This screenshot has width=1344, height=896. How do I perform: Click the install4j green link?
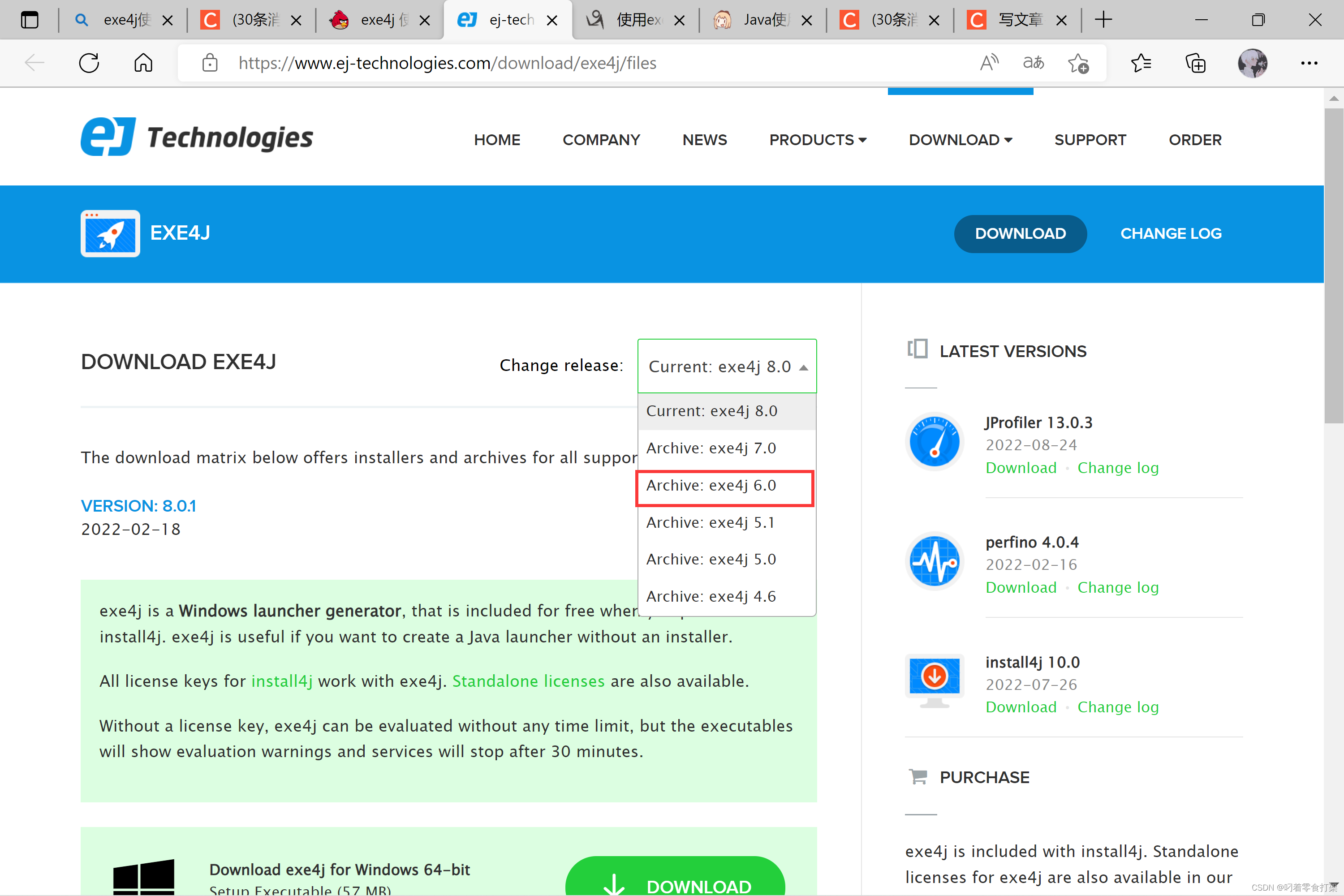[x=282, y=681]
